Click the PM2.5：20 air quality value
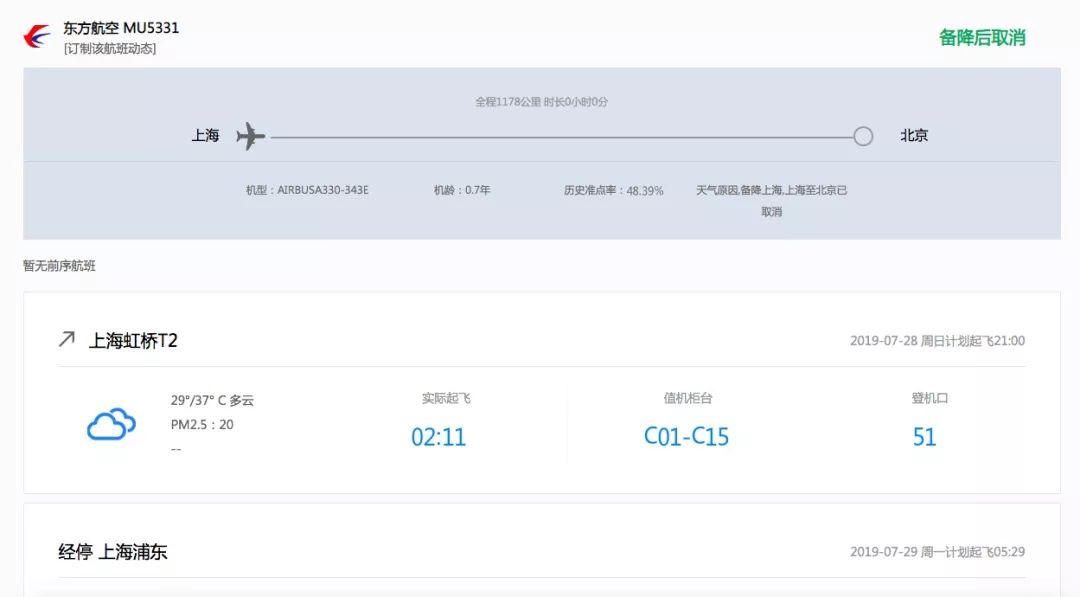Image resolution: width=1080 pixels, height=597 pixels. click(202, 425)
